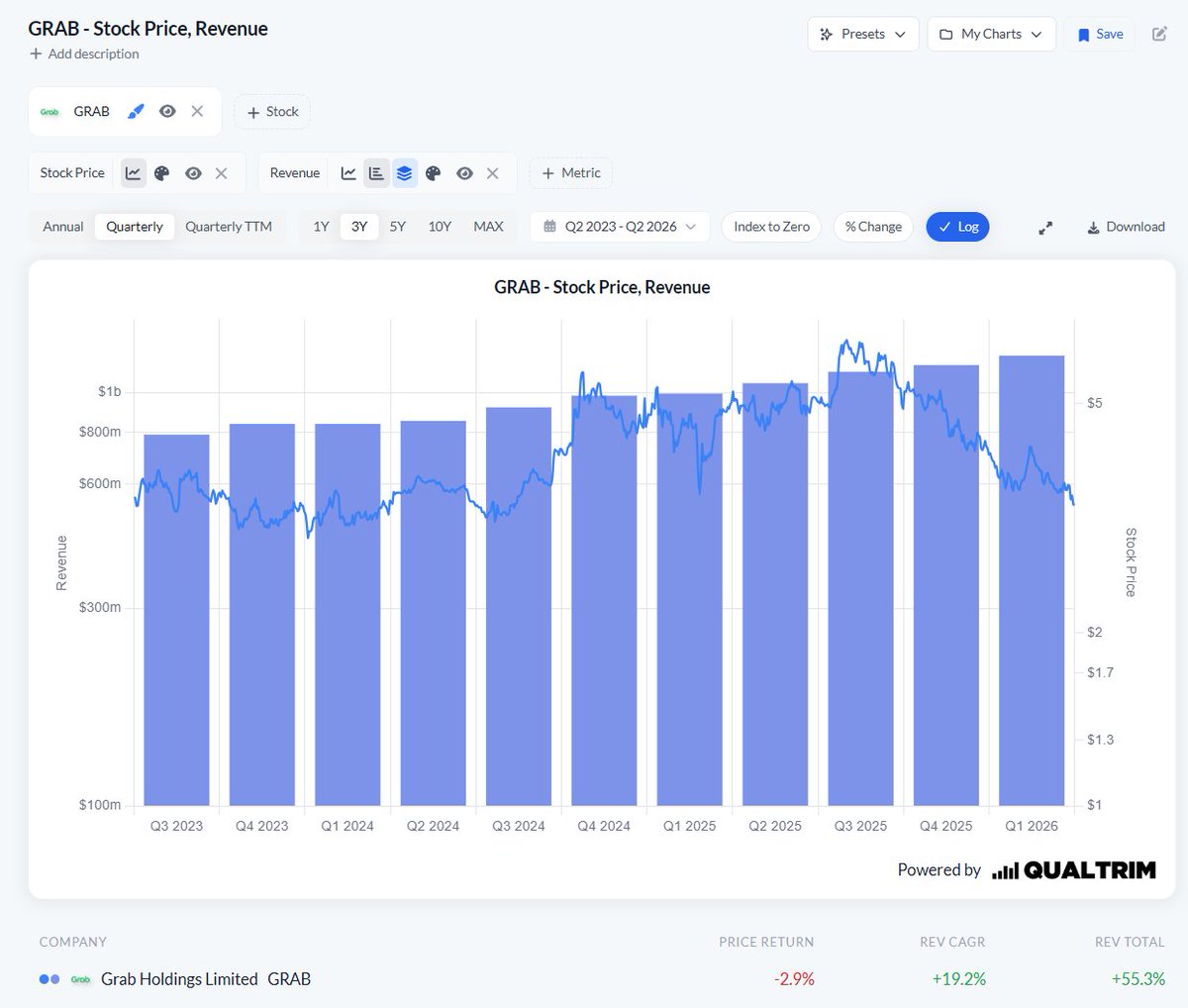Click the Q3 2025 revenue bar

pyautogui.click(x=860, y=588)
